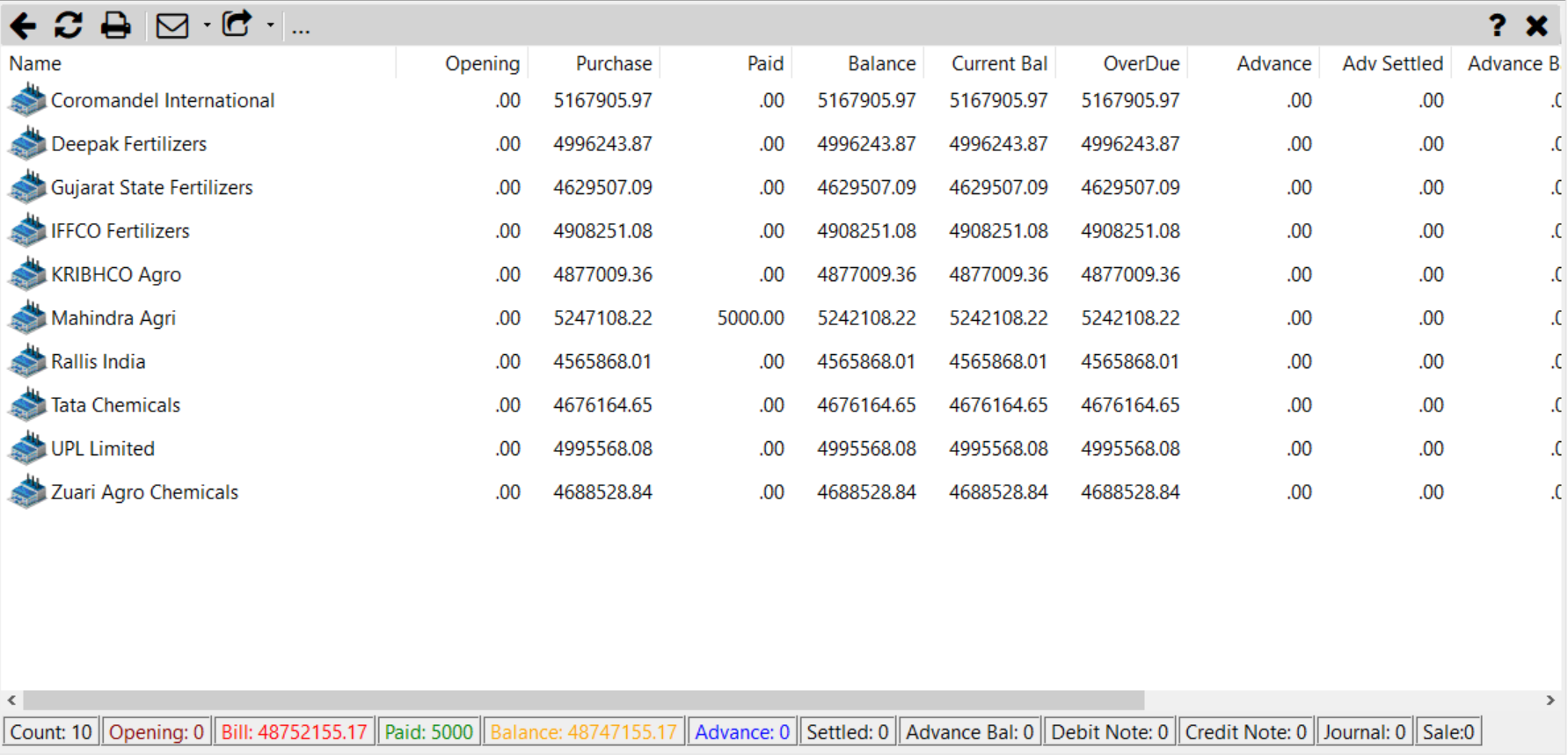Select the Tata Chemicals name
1568x755 pixels.
click(115, 404)
